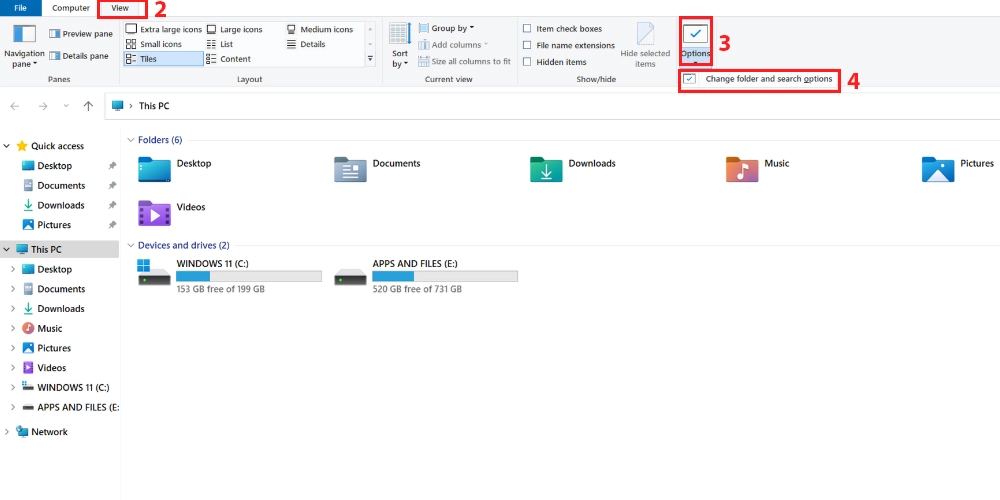Click the This PC address bar
Screen dimensions: 1000x500
point(552,106)
